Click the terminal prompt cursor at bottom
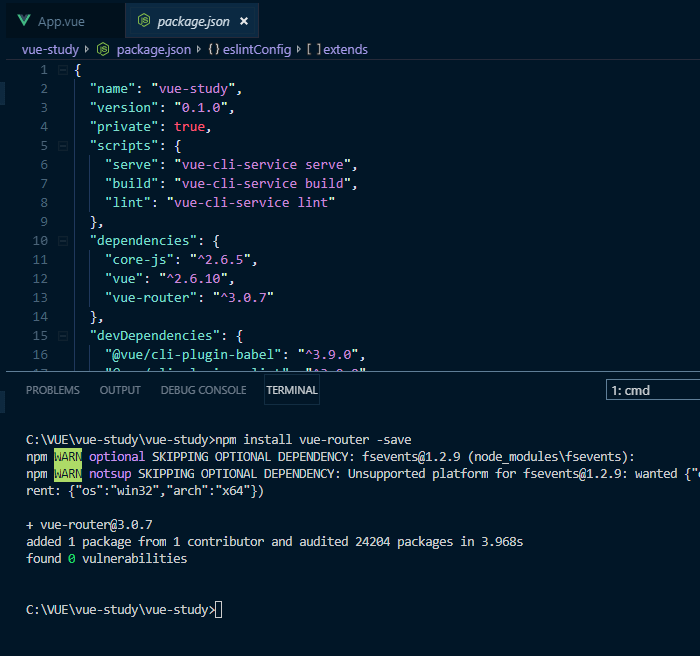The height and width of the screenshot is (656, 700). (x=218, y=610)
